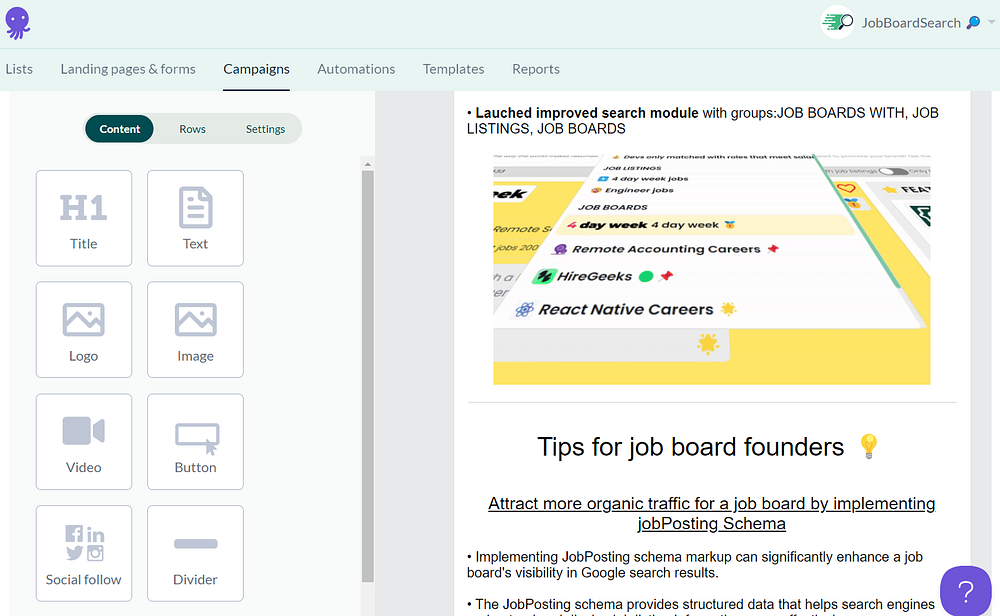Image resolution: width=1000 pixels, height=616 pixels.
Task: Click the scrollbar up arrow in content panel
Action: pos(367,164)
